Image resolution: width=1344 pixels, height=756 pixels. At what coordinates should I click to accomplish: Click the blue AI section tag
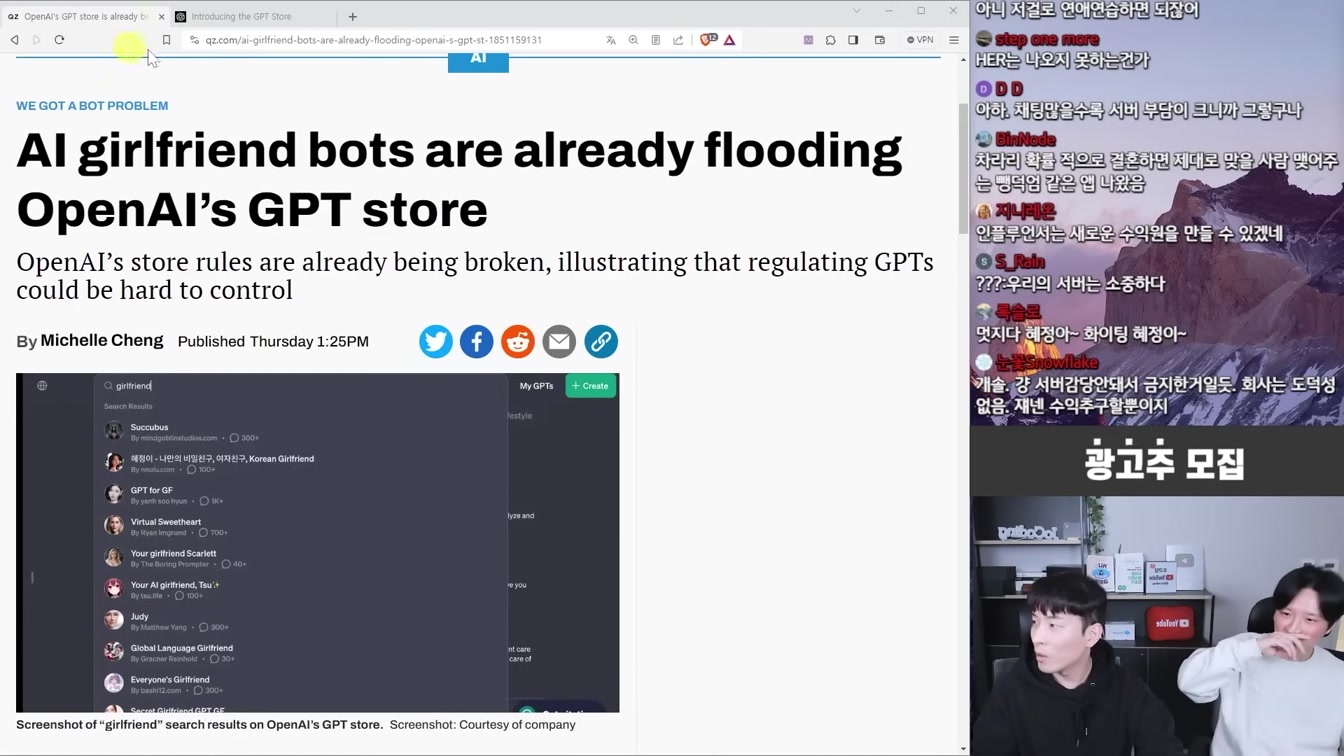[478, 60]
